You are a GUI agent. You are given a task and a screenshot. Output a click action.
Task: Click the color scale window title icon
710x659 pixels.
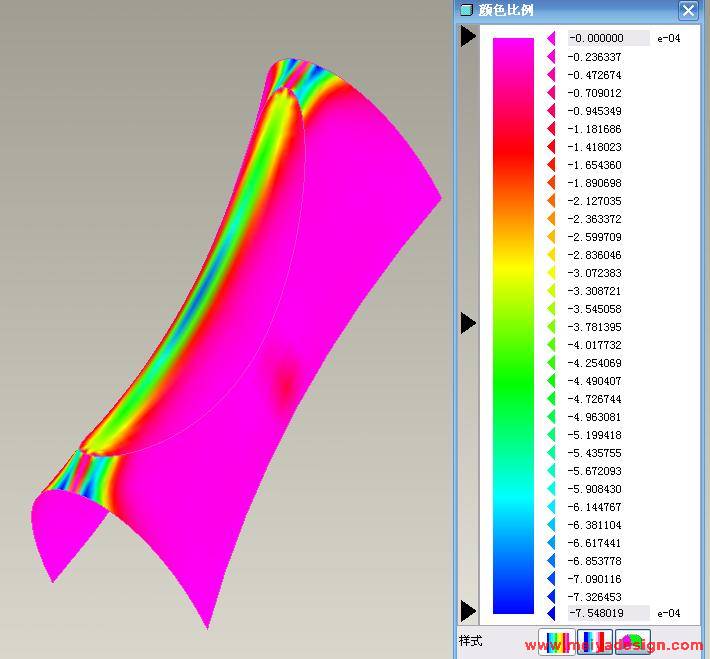[x=466, y=10]
